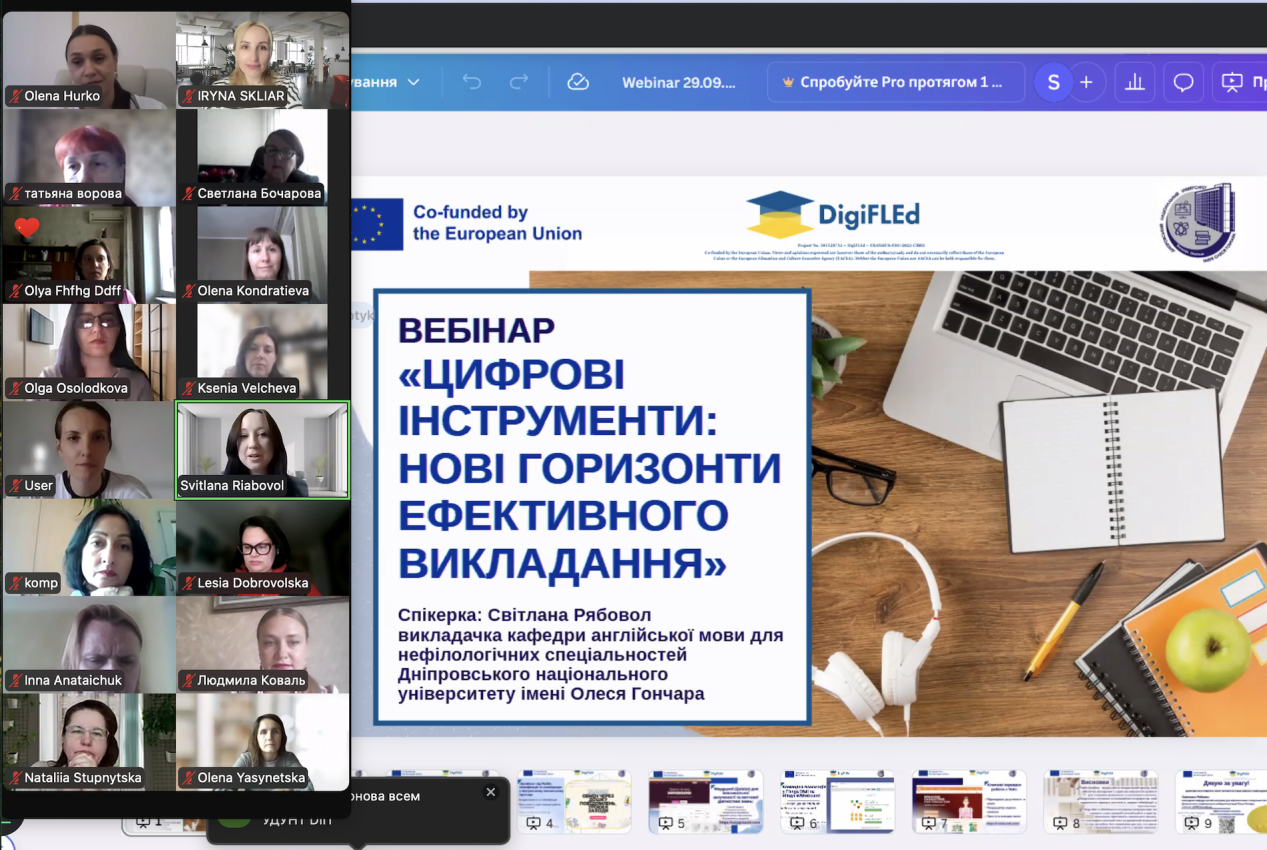Viewport: 1267px width, 850px height.
Task: Close the chat notification popup
Action: click(x=490, y=792)
